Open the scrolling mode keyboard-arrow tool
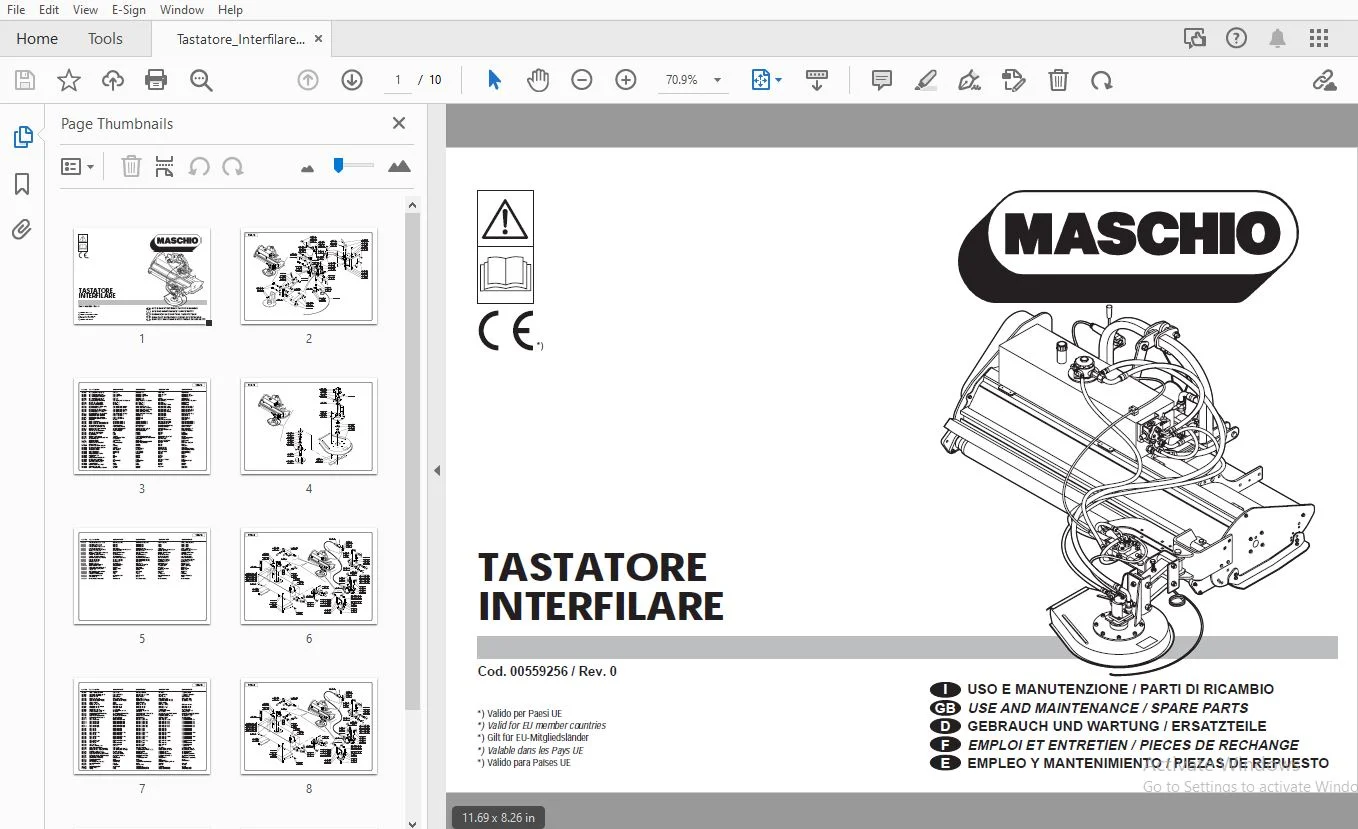1358x829 pixels. pyautogui.click(x=817, y=80)
